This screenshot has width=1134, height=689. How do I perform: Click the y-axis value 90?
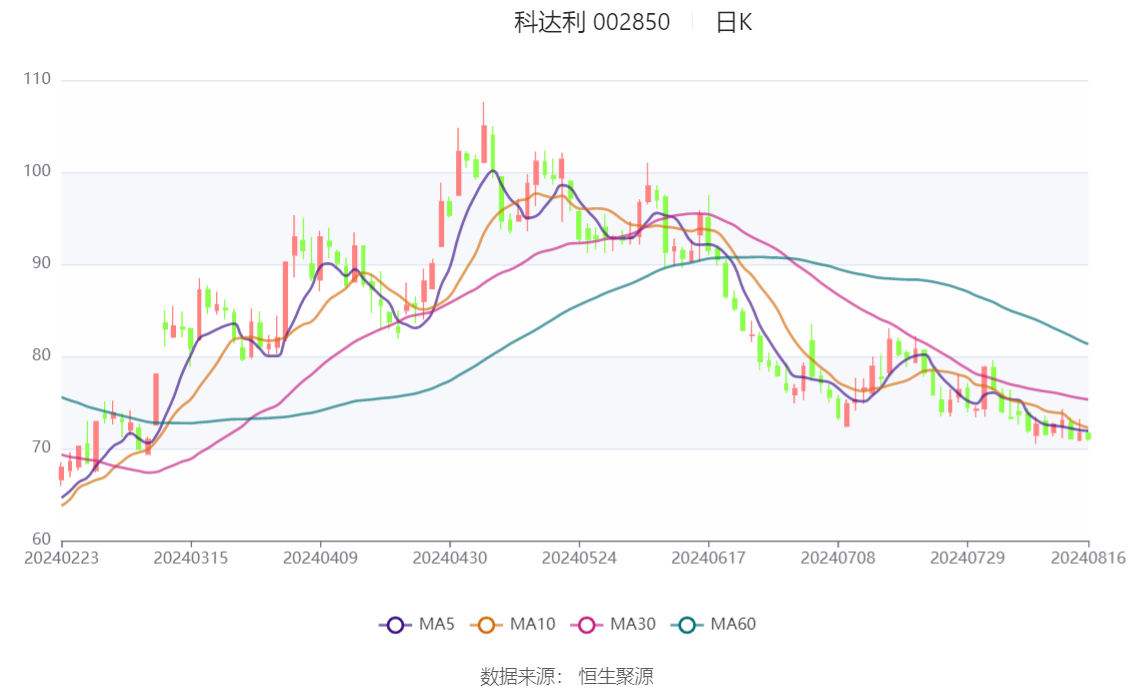(x=41, y=263)
